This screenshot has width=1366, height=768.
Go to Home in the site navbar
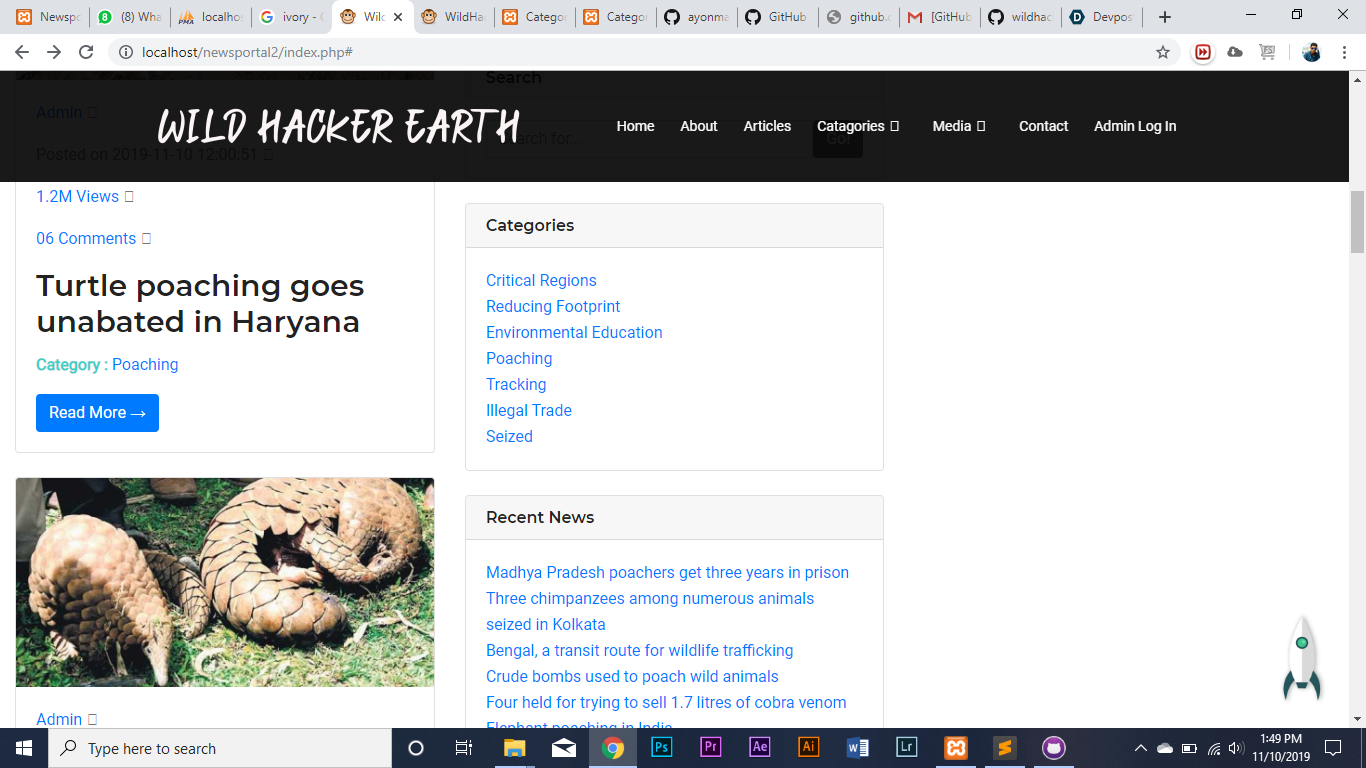tap(635, 126)
